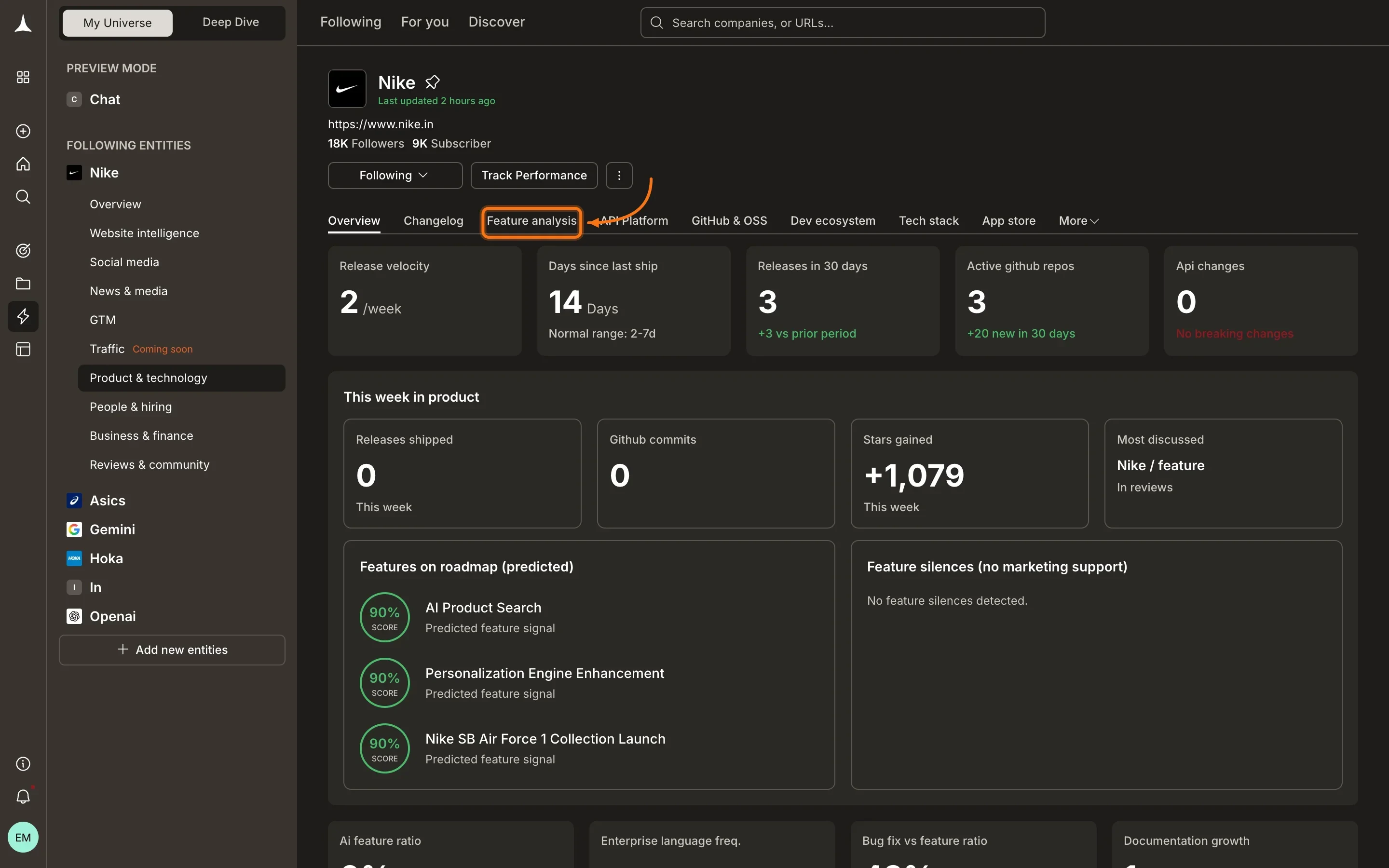Viewport: 1389px width, 868px height.
Task: Click the Openai logo icon in sidebar
Action: coord(74,617)
